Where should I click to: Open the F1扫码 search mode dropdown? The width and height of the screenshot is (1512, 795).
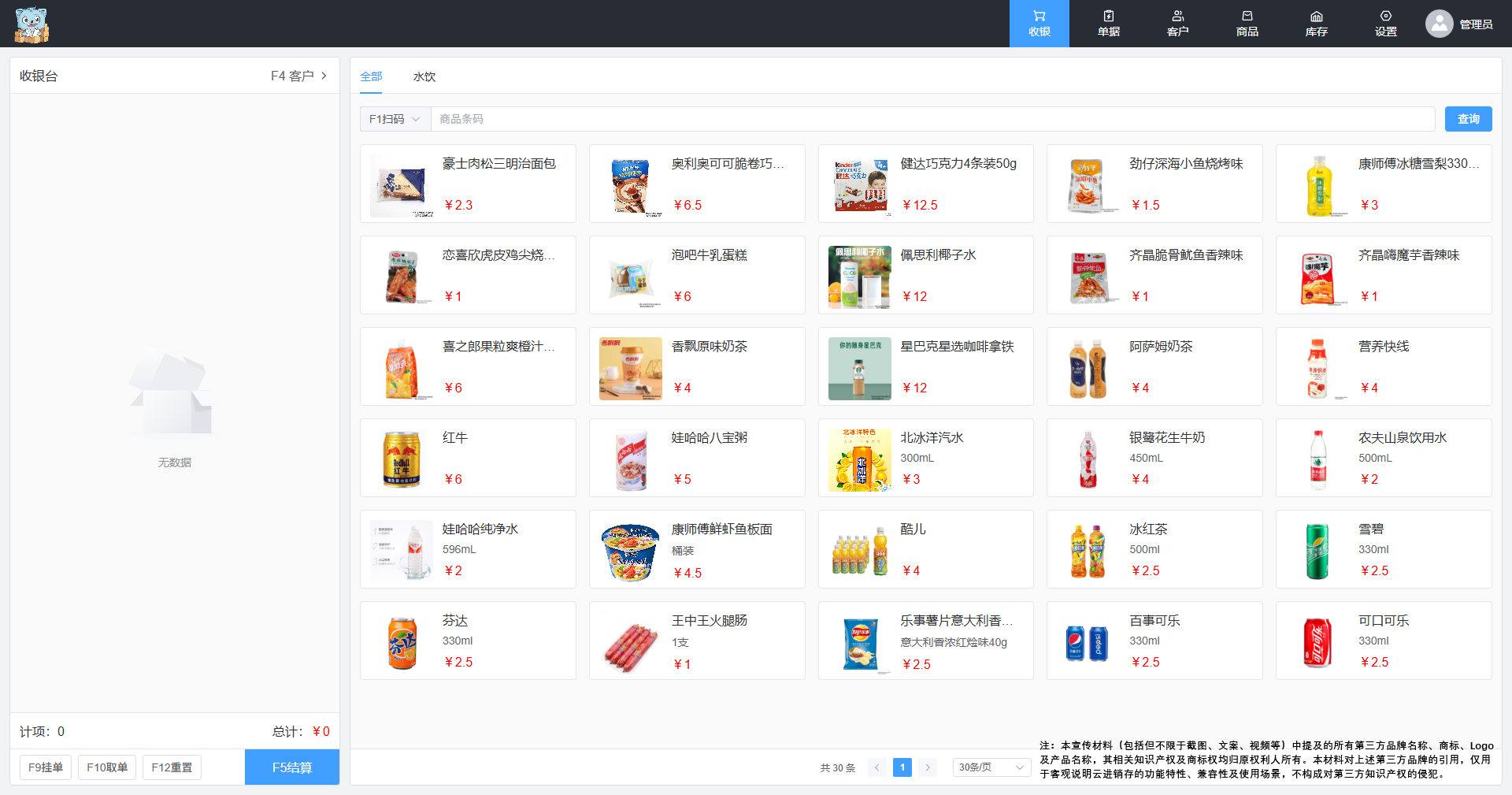pyautogui.click(x=395, y=119)
